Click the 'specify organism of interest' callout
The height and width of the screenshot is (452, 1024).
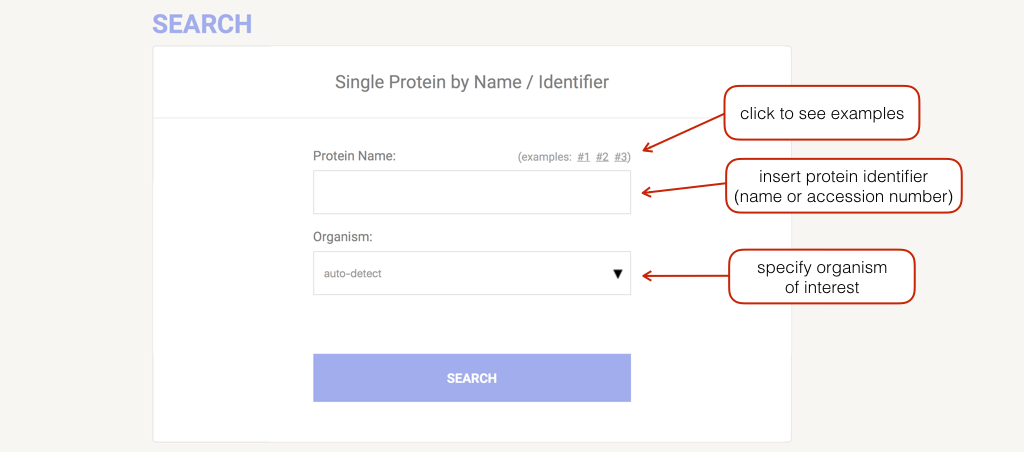(x=821, y=277)
